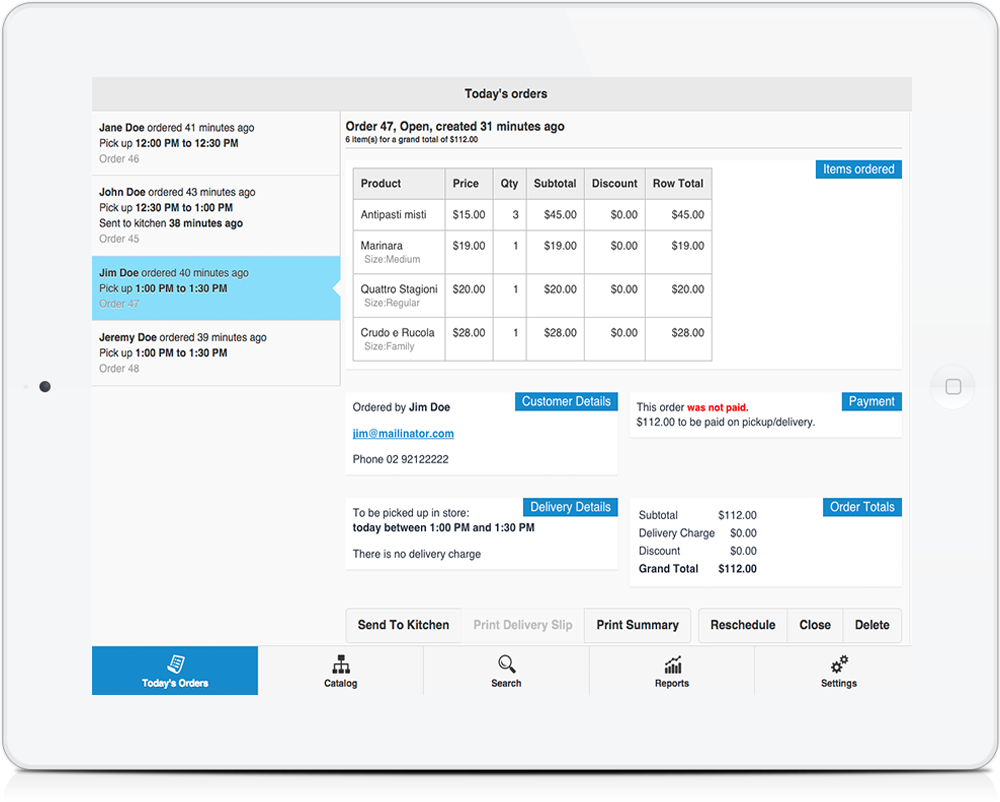Open the Reports bar chart icon
This screenshot has width=1000, height=802.
[x=672, y=664]
